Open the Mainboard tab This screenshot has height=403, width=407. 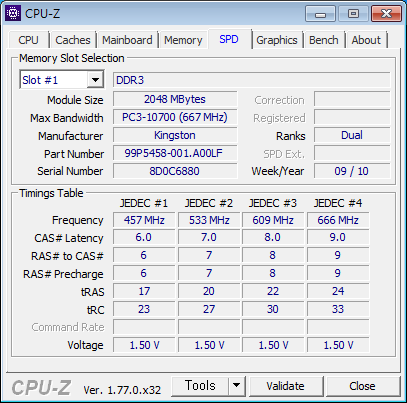coord(127,40)
